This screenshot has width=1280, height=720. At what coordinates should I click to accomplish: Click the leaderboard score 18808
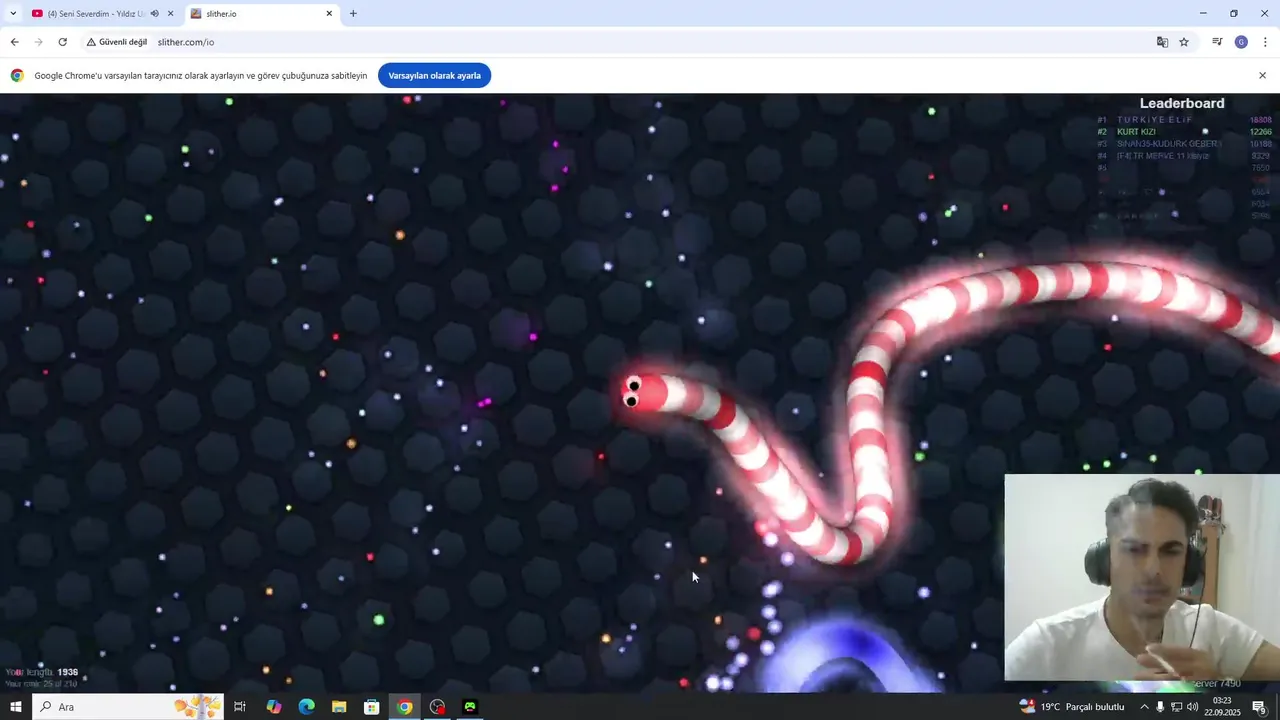pyautogui.click(x=1260, y=120)
